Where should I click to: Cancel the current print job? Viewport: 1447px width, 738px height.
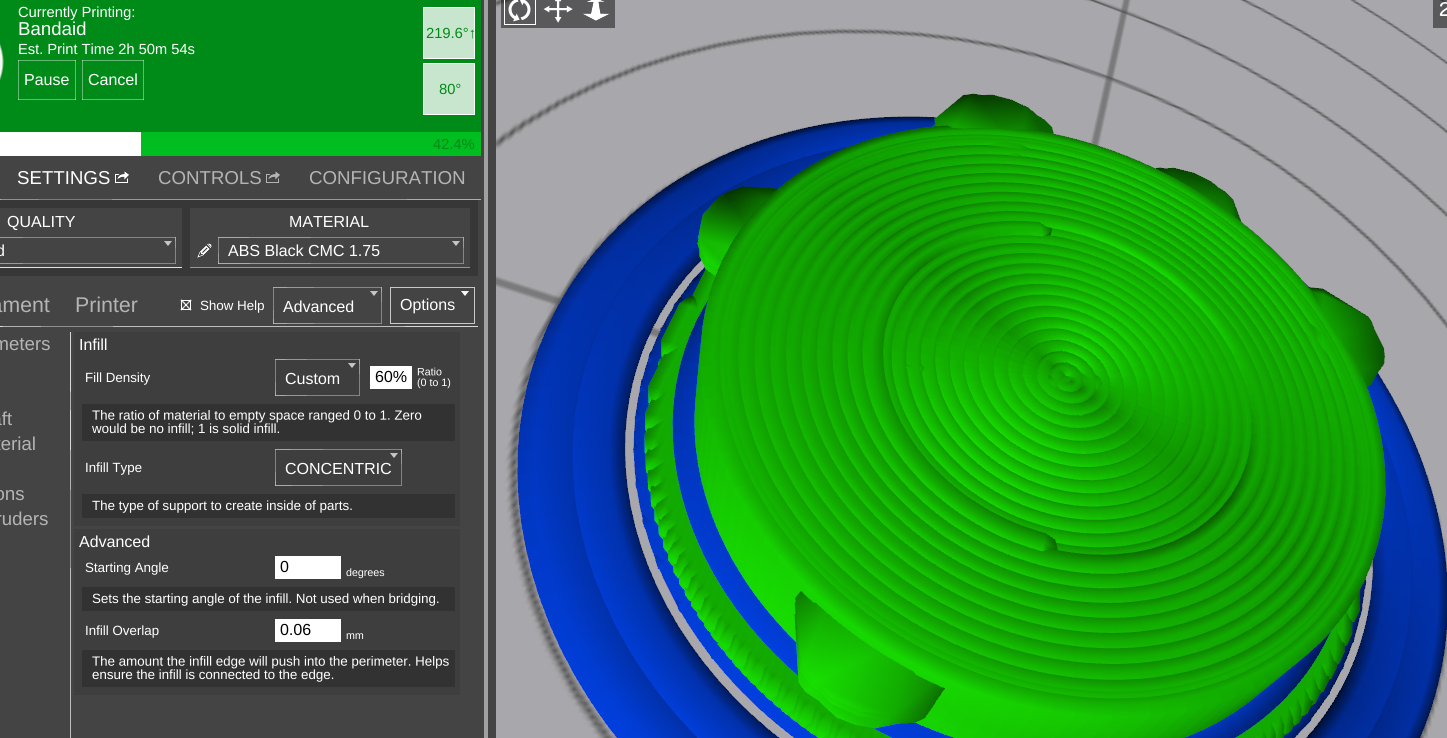tap(113, 80)
